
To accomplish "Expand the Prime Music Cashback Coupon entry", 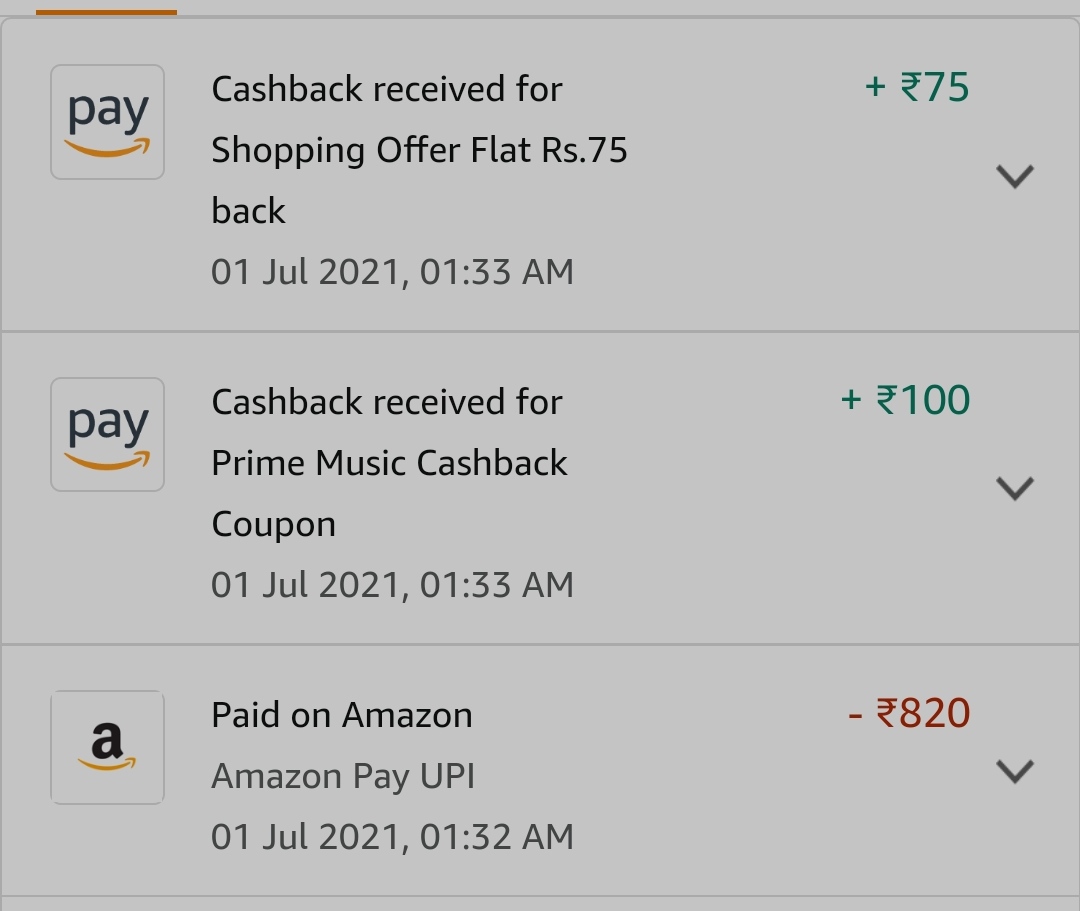I will [1014, 488].
